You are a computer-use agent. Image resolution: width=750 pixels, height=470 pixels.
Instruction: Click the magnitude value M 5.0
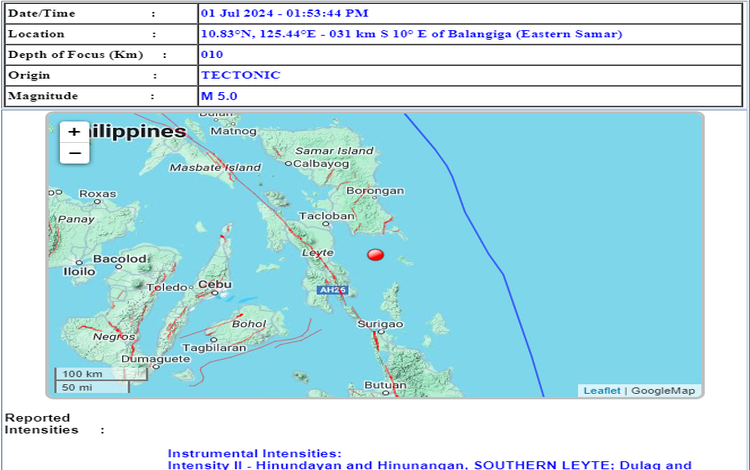pos(219,96)
